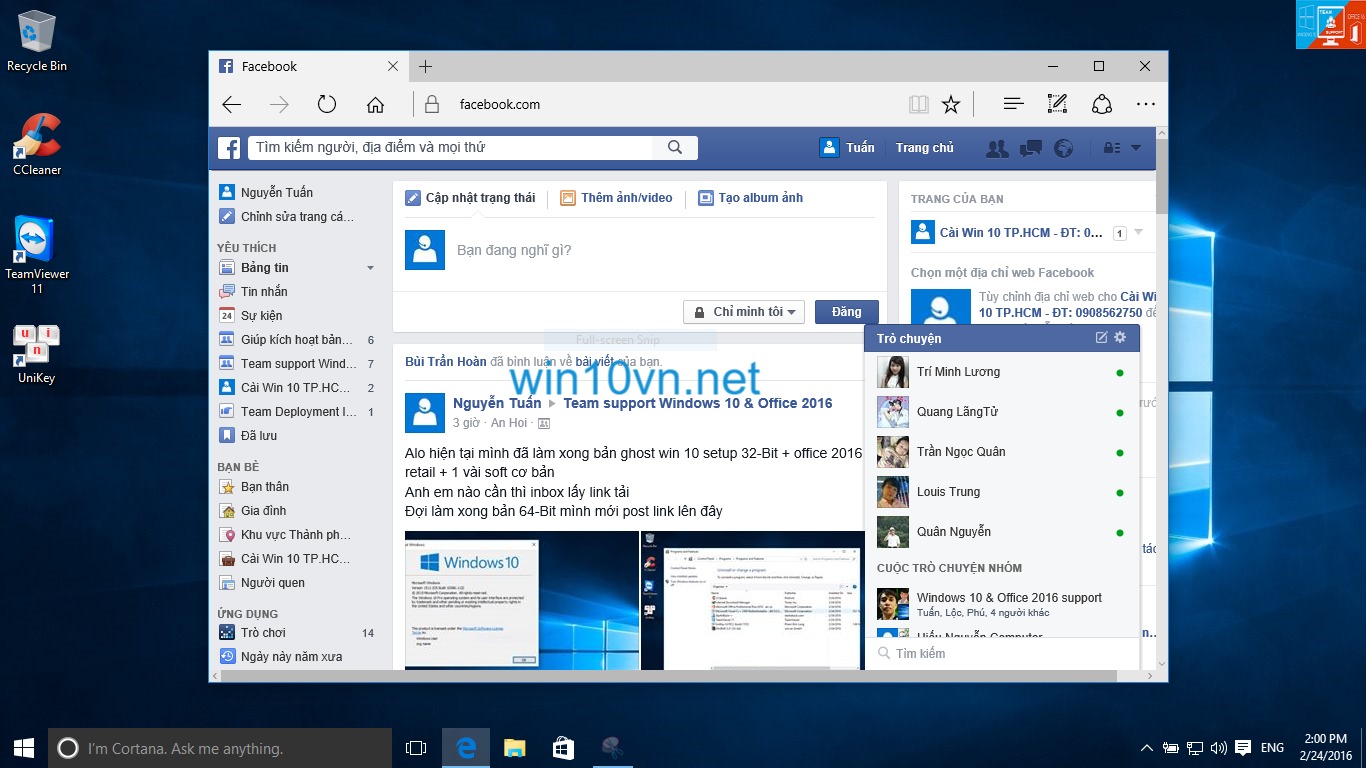Click the Cortana search box
Viewport: 1366px width, 768px height.
point(220,748)
